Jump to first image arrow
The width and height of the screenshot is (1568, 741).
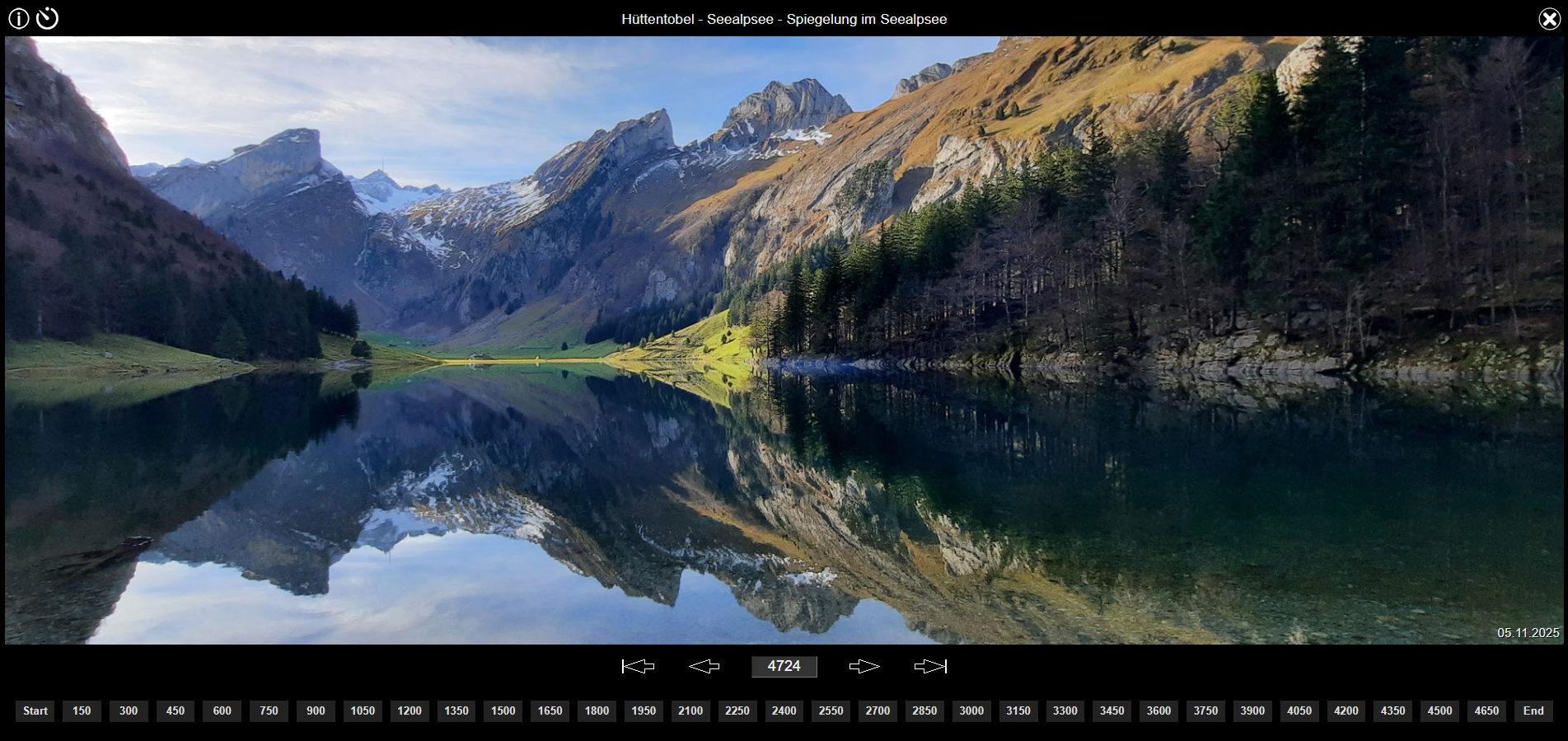pos(638,666)
